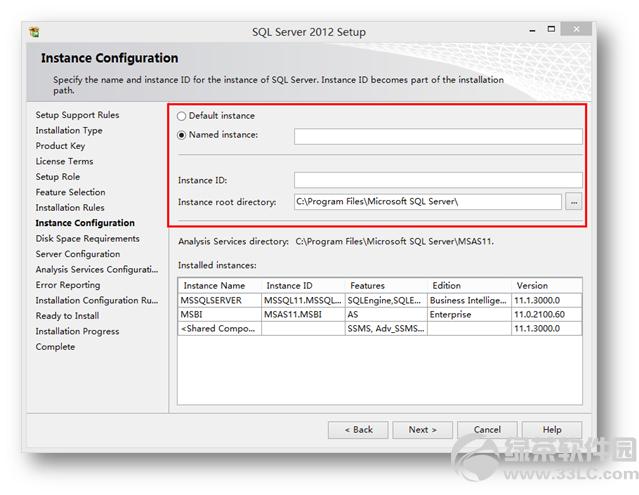Select Ready to Install step
The width and height of the screenshot is (639, 495).
67,316
